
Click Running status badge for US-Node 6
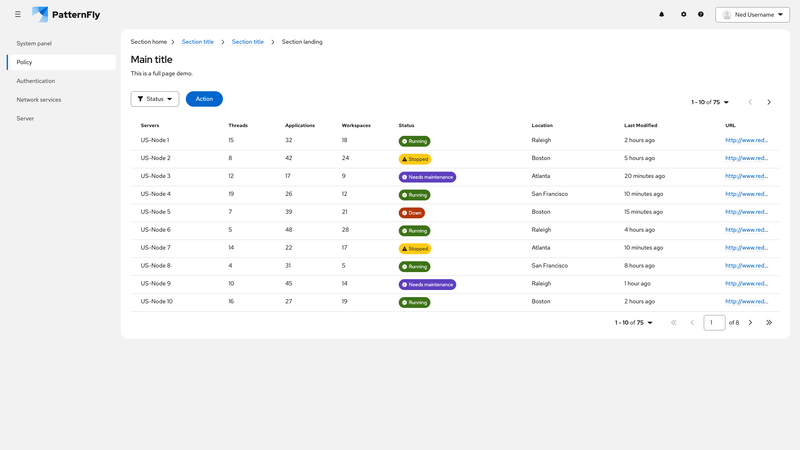tap(414, 231)
